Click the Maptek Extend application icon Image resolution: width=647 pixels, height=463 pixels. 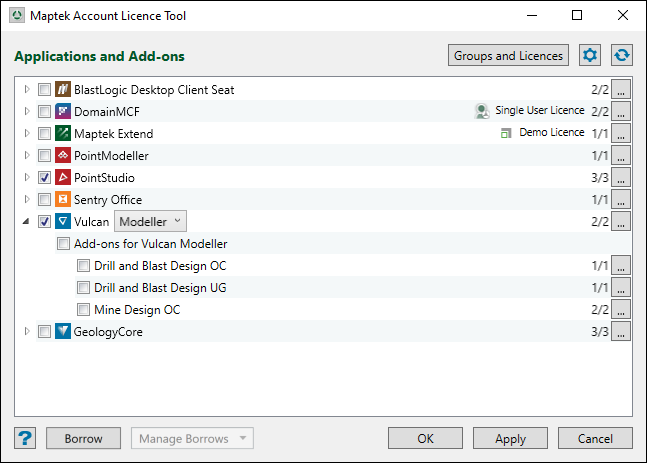(x=63, y=134)
